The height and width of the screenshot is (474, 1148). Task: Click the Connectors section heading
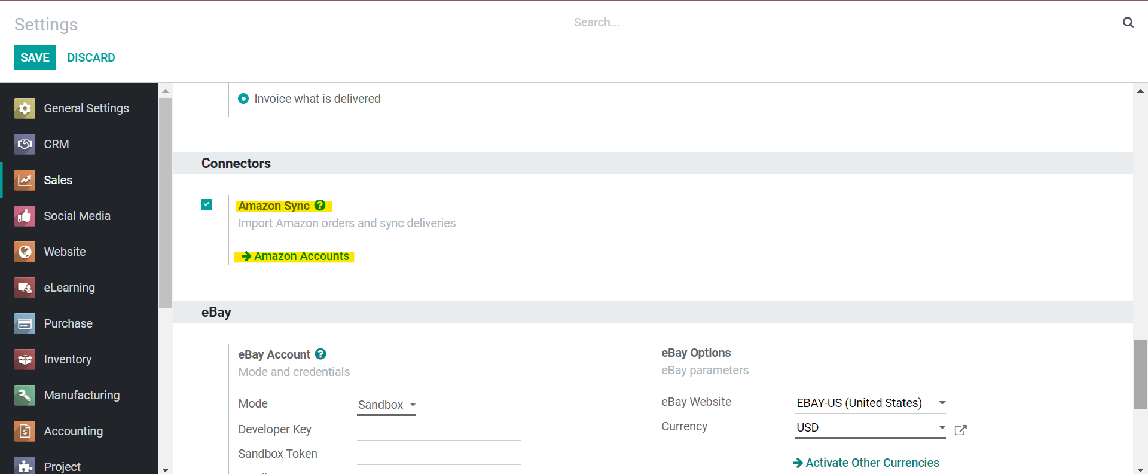pyautogui.click(x=236, y=163)
